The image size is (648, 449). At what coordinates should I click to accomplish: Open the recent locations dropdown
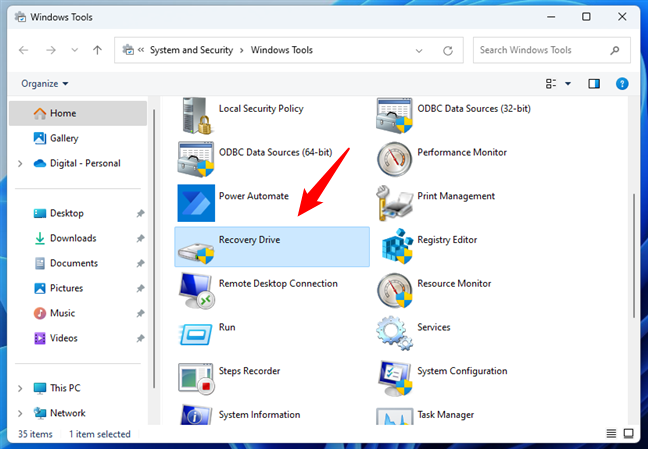[74, 50]
